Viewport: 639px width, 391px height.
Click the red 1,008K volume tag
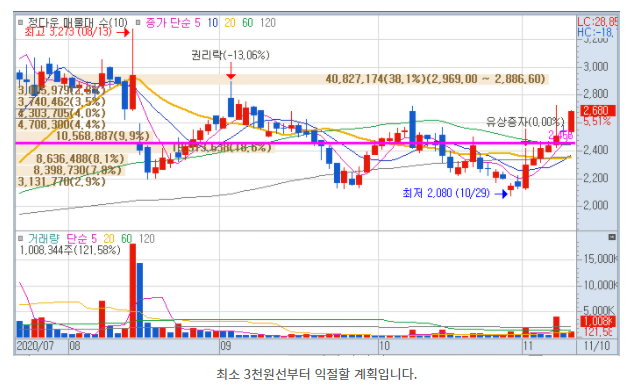tap(598, 321)
